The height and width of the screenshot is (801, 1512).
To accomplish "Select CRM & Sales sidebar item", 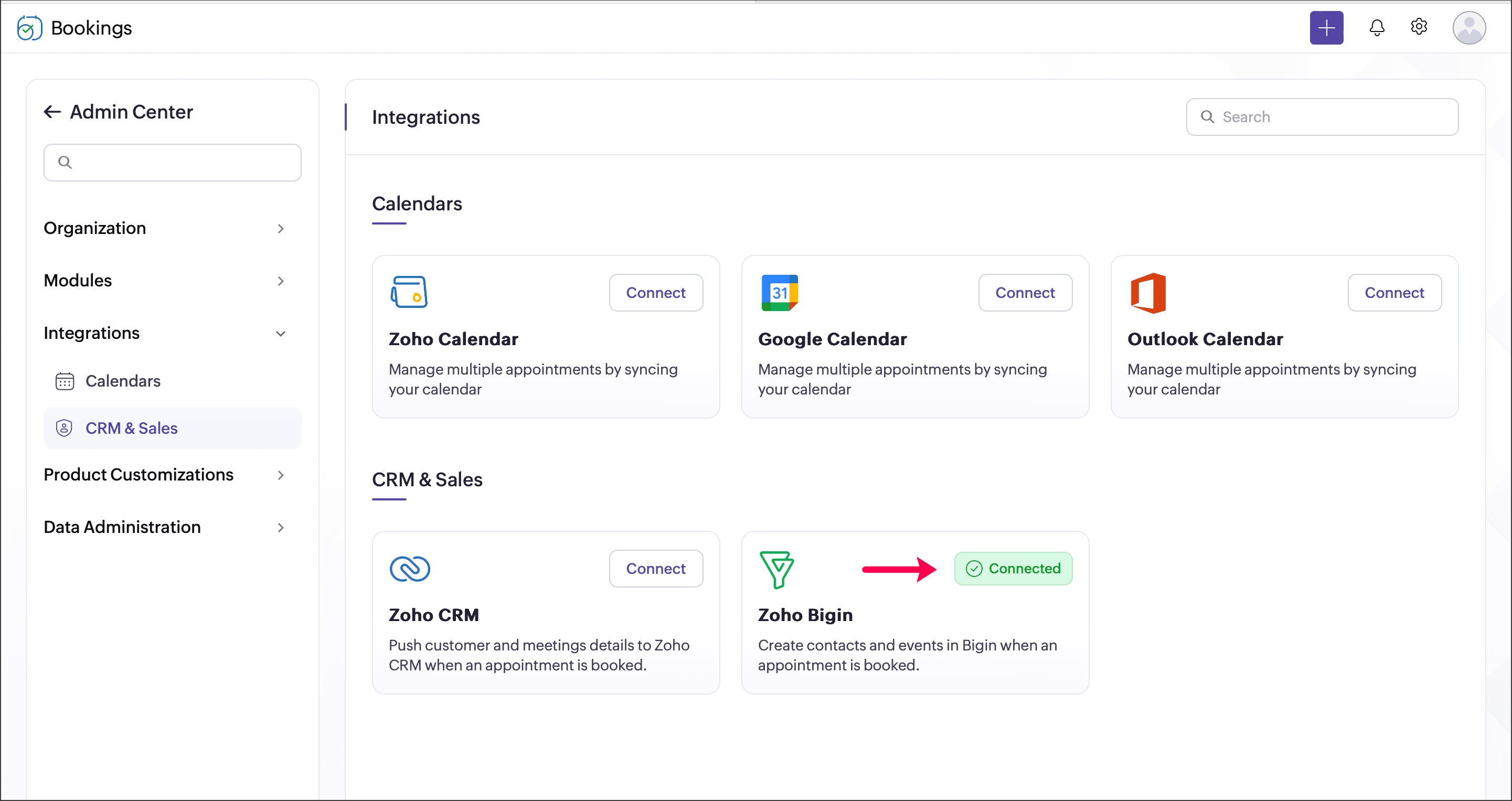I will 132,428.
